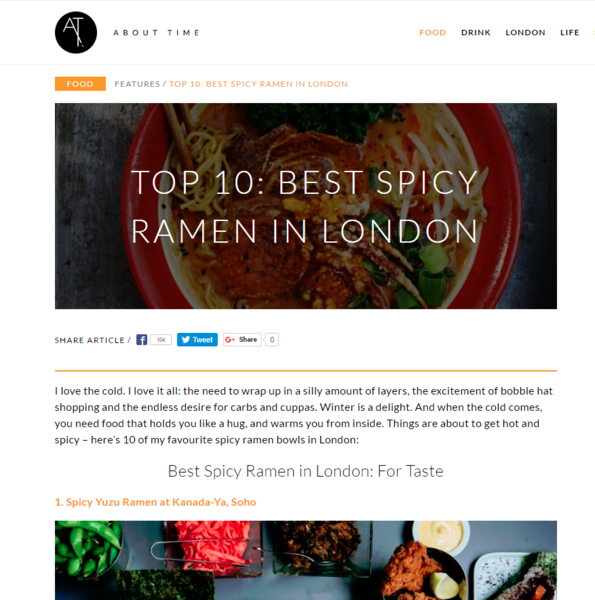Open the Spicy Yuzu Ramen Kanada-Ya link
Screen dimensions: 595x600
155,502
